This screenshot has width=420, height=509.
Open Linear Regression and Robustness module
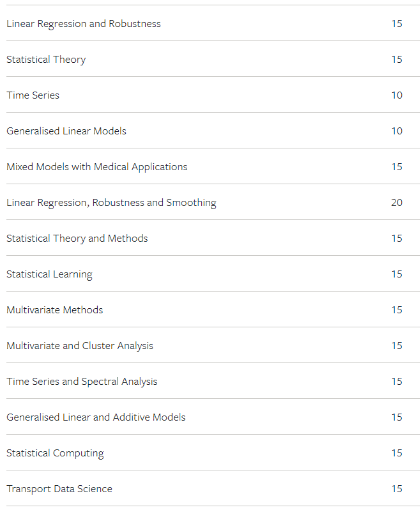click(x=83, y=24)
